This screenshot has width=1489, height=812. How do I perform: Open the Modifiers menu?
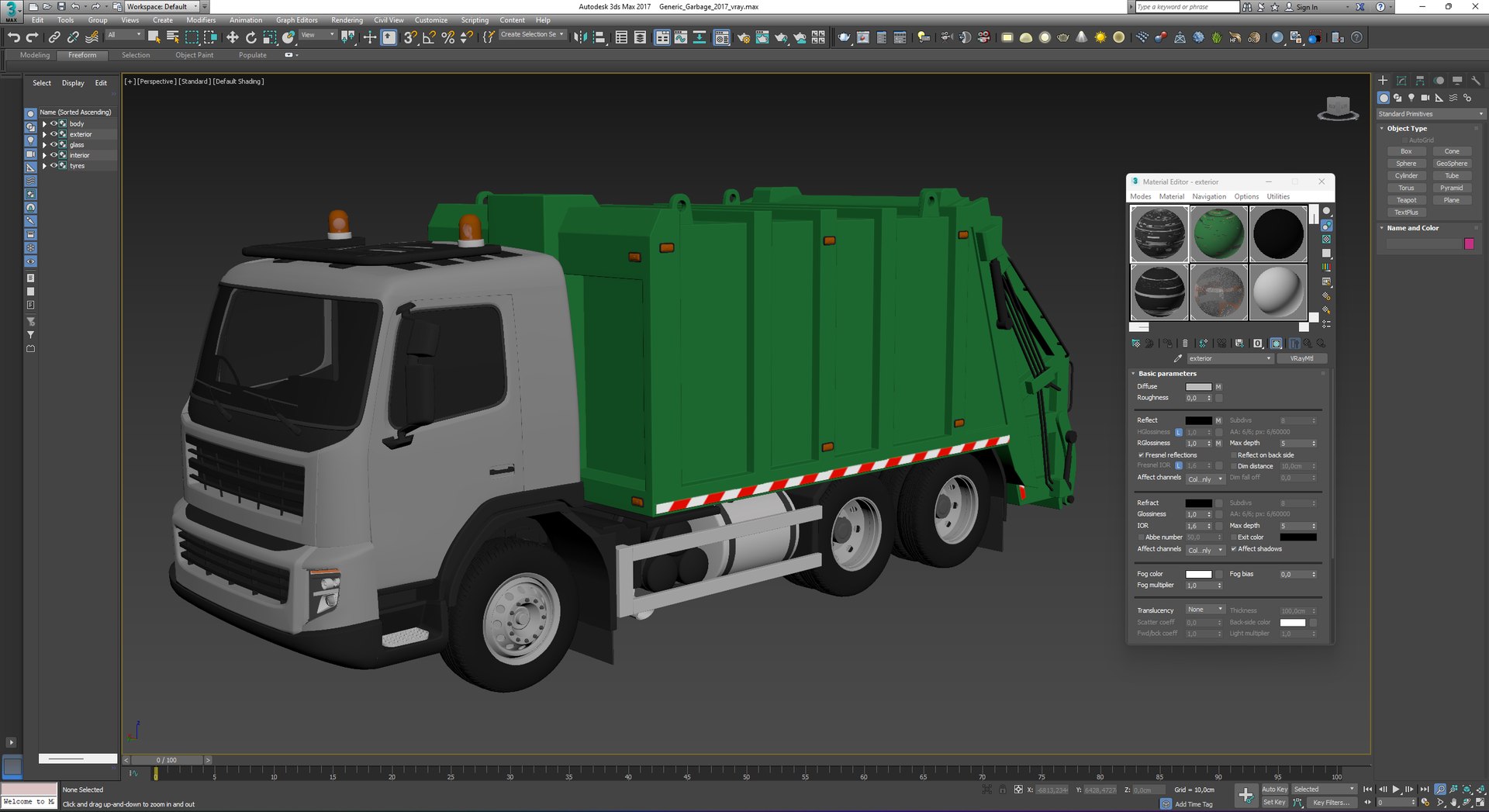201,20
